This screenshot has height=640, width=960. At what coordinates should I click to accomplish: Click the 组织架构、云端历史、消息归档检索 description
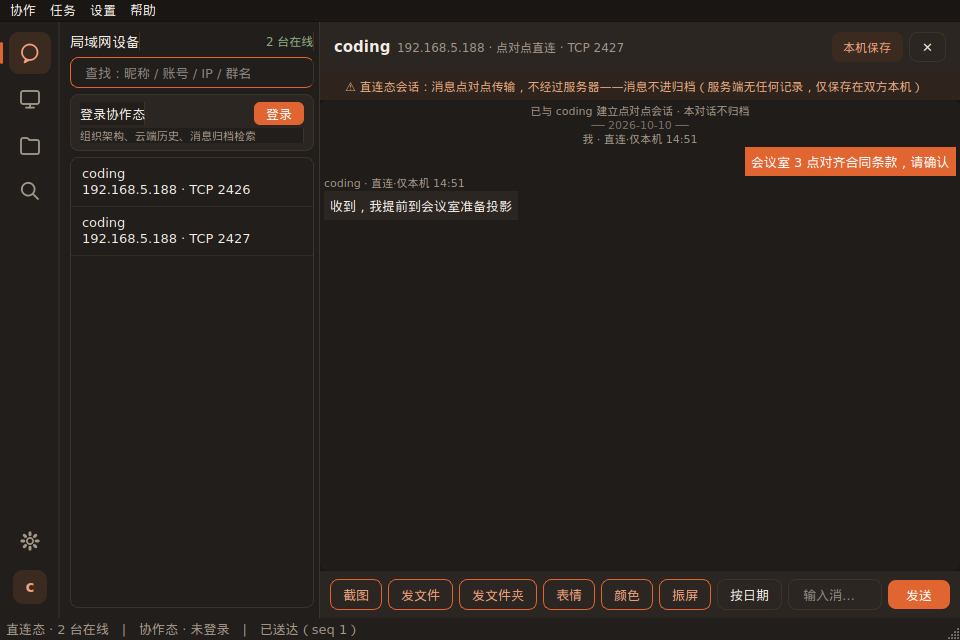tap(168, 136)
